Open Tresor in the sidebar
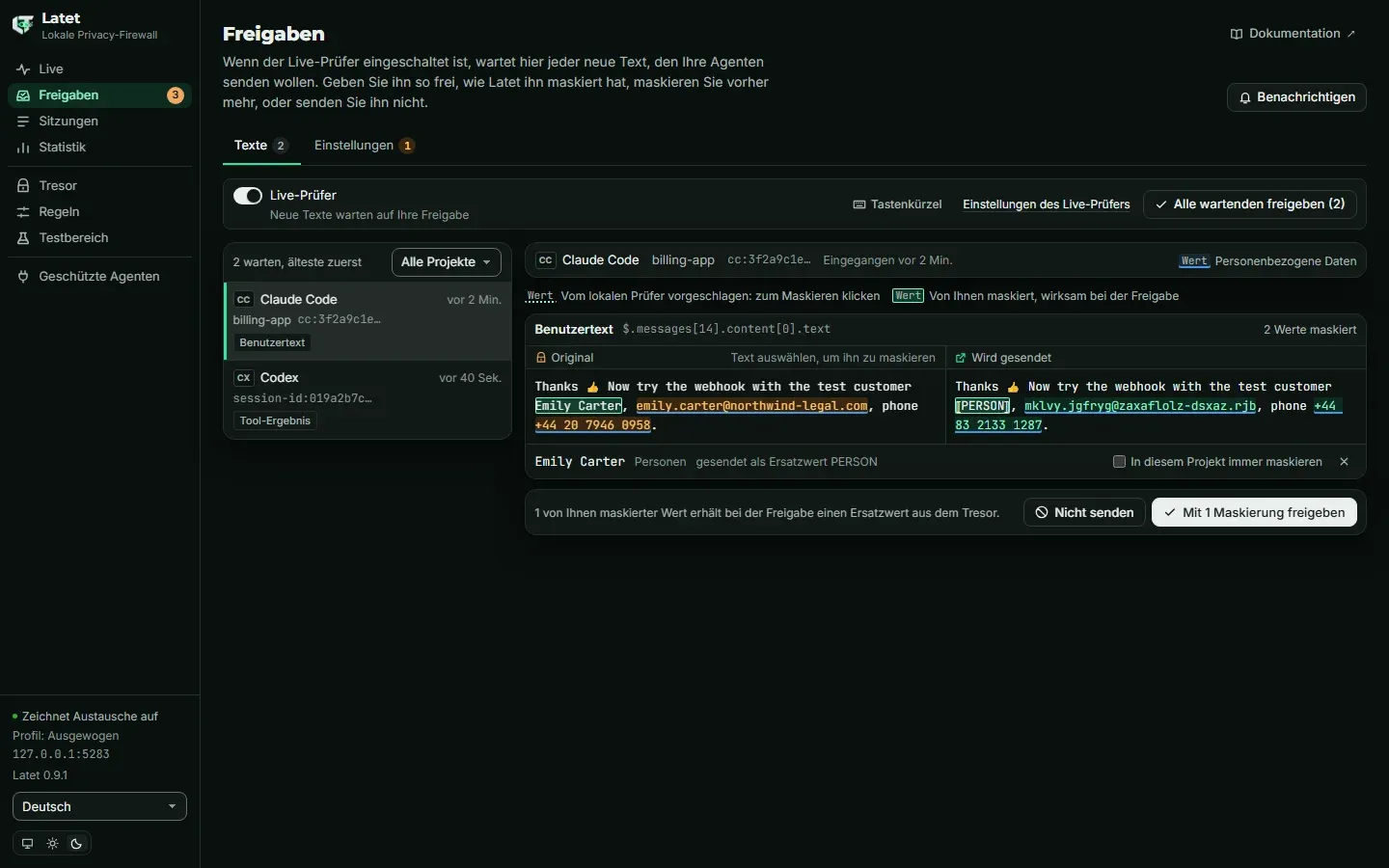The image size is (1389, 868). 100,186
